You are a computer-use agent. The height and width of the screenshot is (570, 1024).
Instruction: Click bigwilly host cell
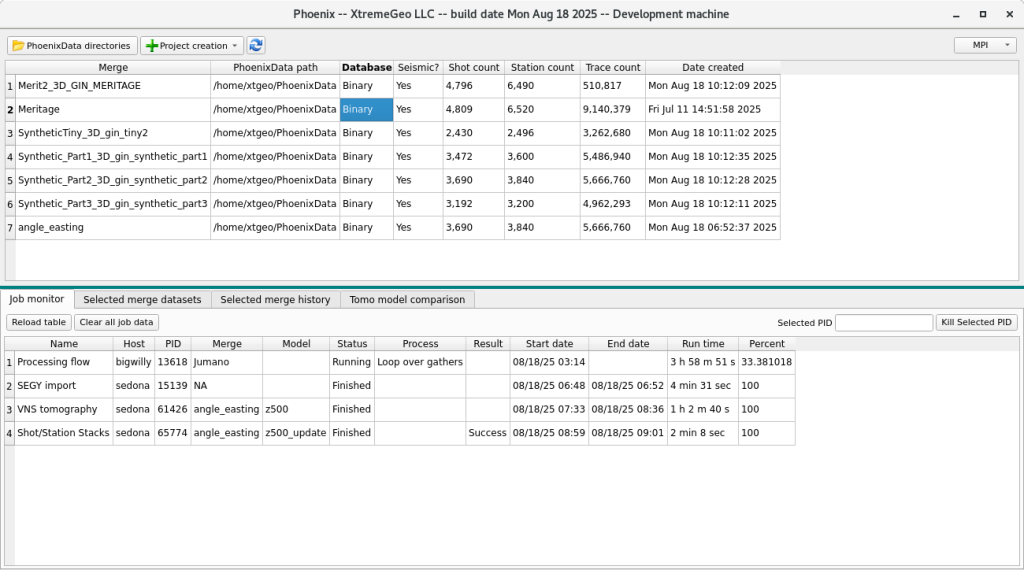coord(133,362)
